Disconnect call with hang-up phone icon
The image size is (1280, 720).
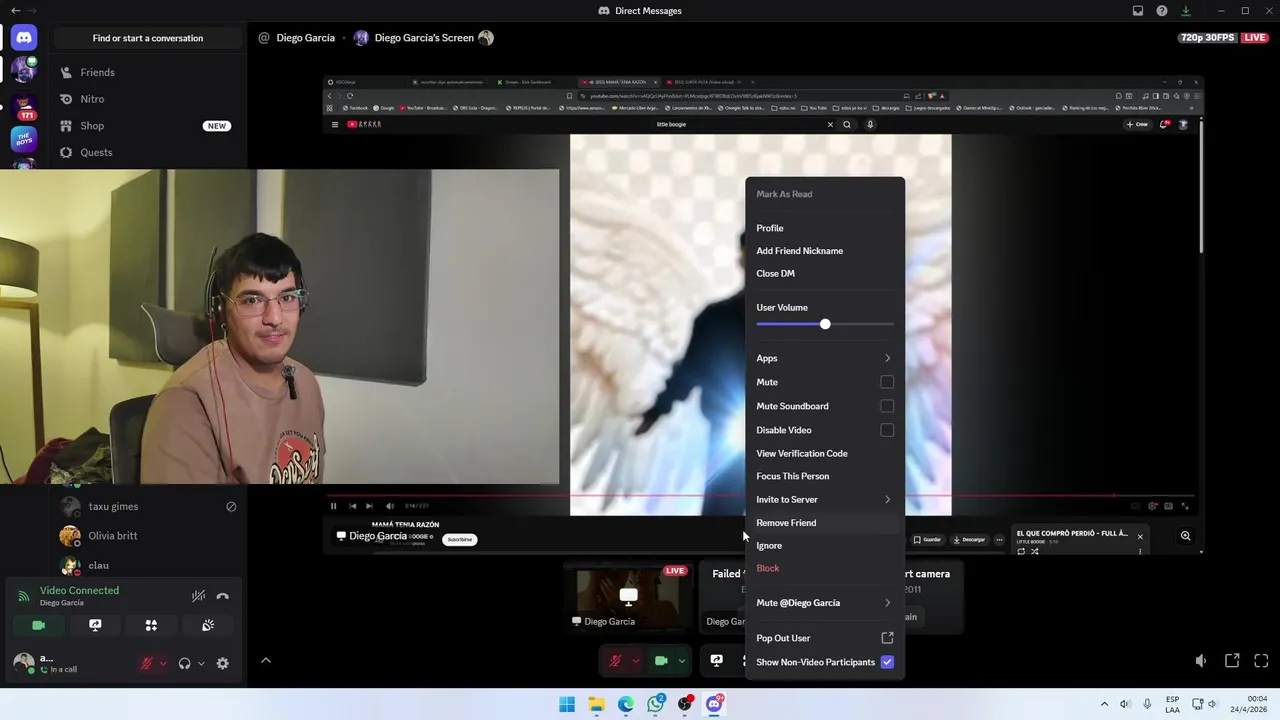[223, 596]
